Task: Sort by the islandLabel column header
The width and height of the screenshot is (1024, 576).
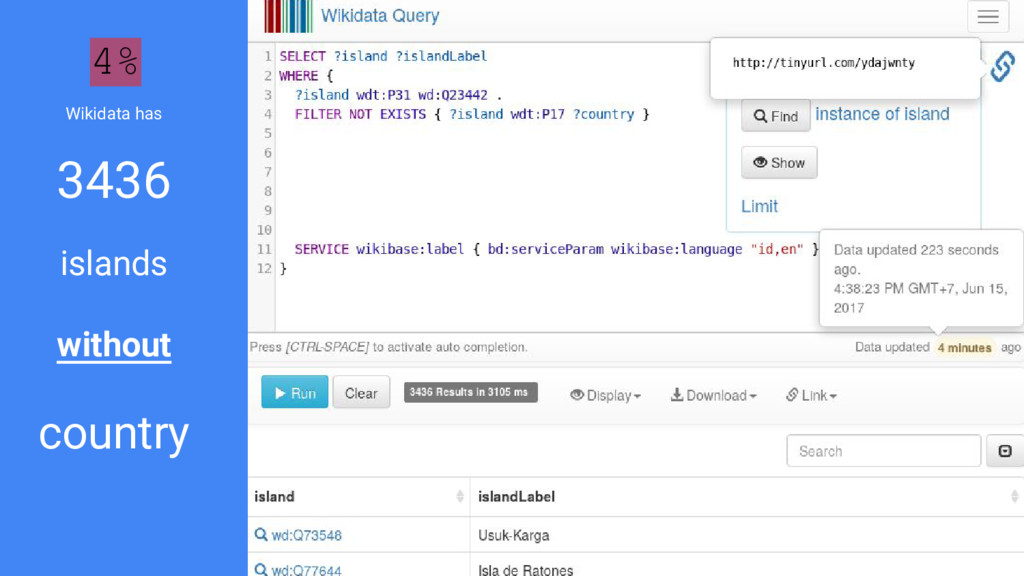Action: (746, 497)
